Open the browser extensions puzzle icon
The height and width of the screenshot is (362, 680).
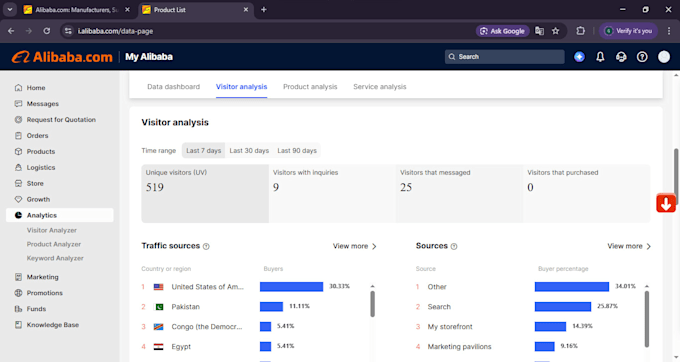pyautogui.click(x=581, y=31)
